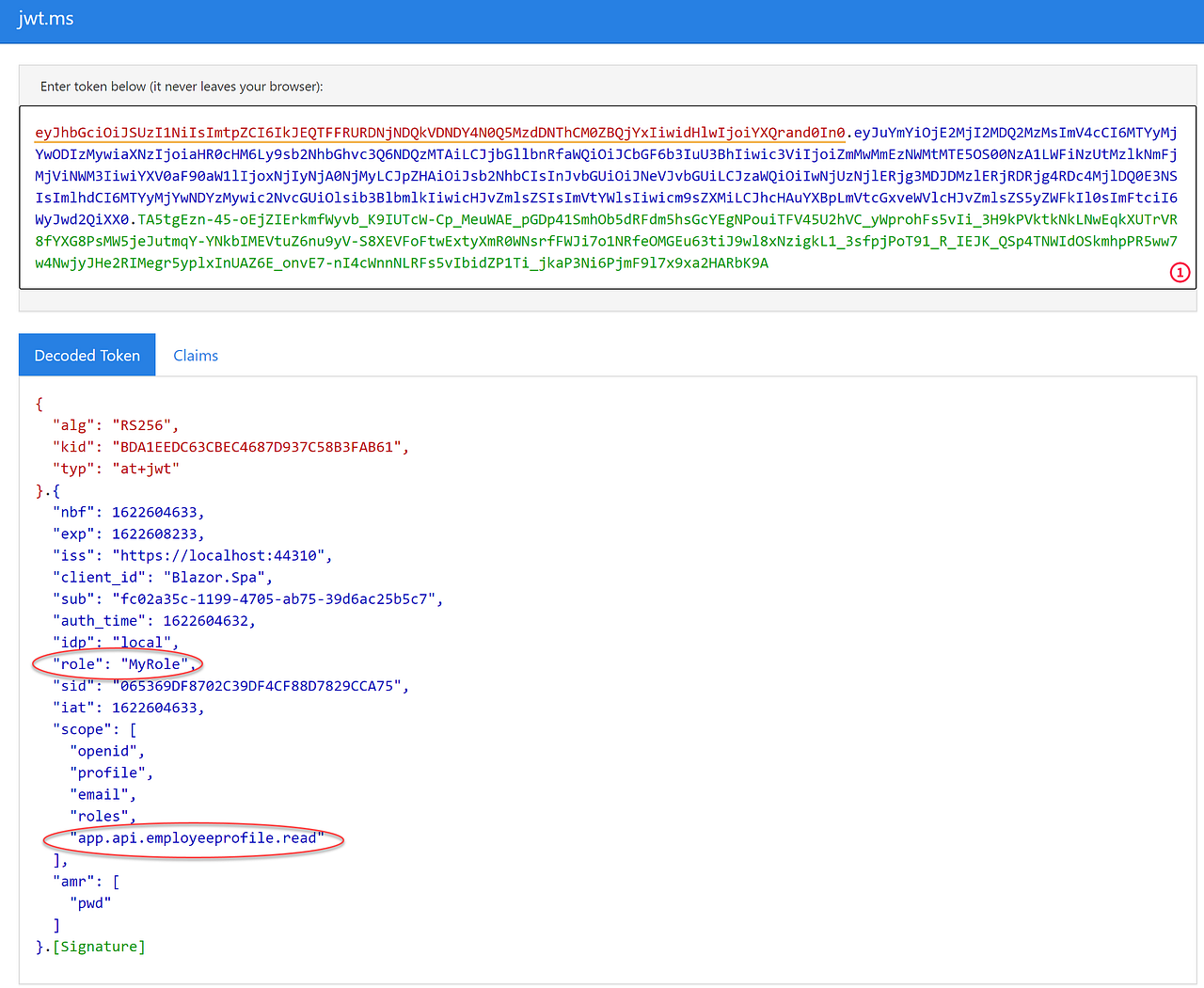Click the green signature portion of the token
Screen dimensions: 1204x988
[606, 241]
